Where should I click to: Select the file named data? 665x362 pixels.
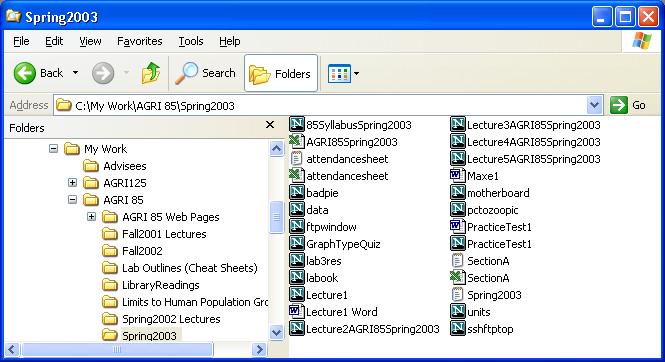(x=317, y=210)
